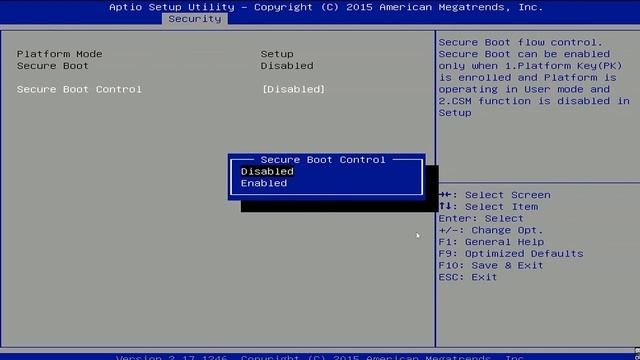This screenshot has height=360, width=640.
Task: Click the ESC: Exit hint
Action: click(x=468, y=278)
